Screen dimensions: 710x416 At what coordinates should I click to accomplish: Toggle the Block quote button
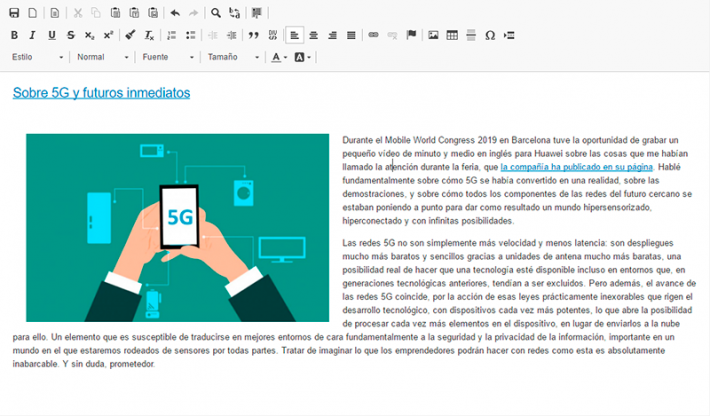pyautogui.click(x=253, y=35)
